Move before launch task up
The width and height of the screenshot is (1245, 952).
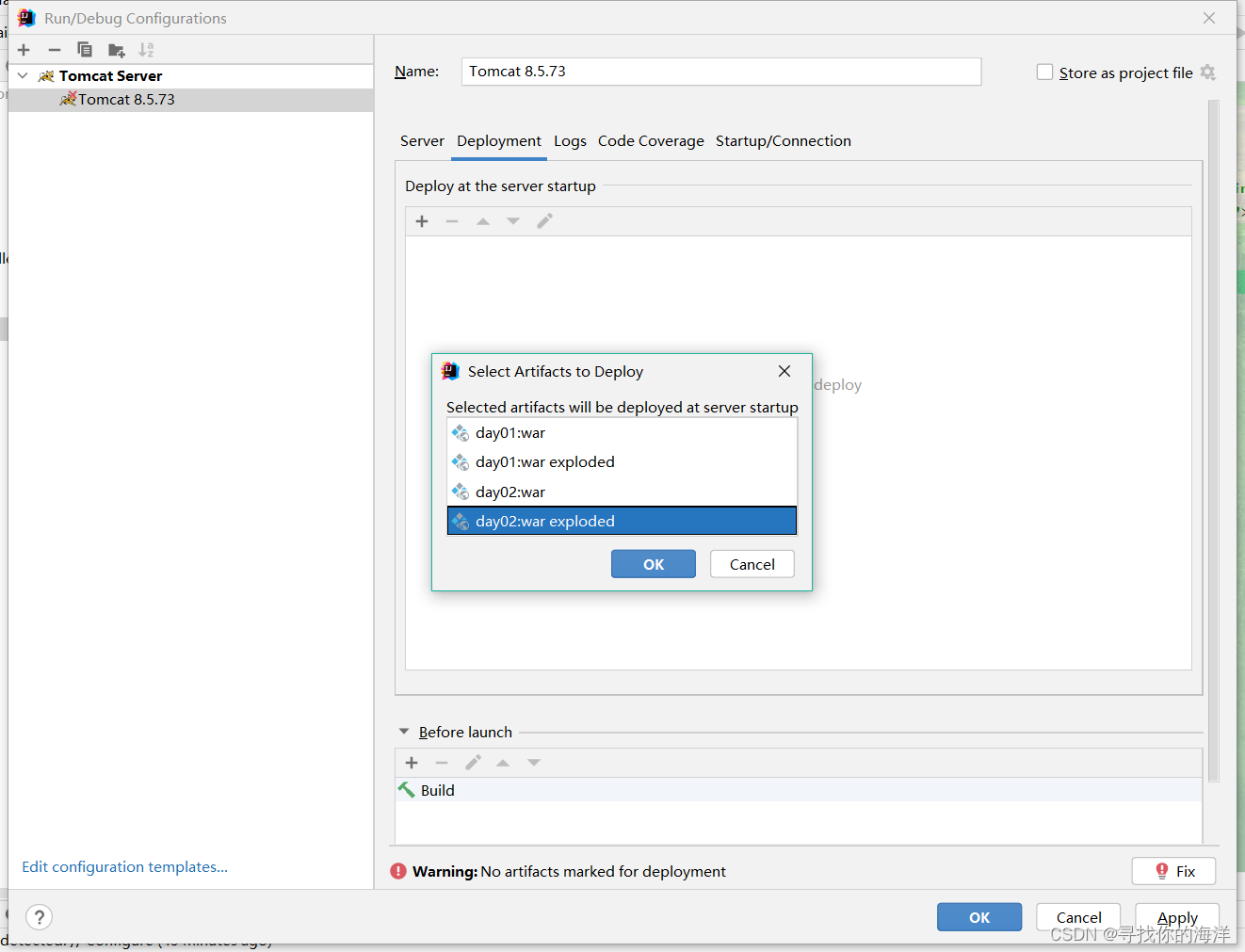point(503,763)
